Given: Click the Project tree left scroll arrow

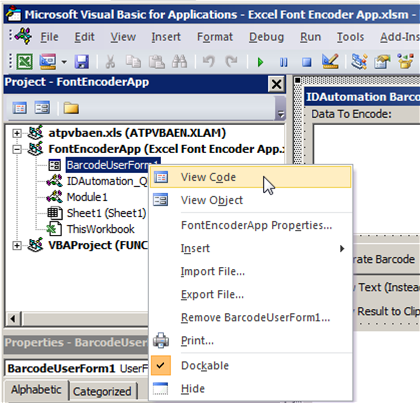Looking at the screenshot, I should (13, 319).
